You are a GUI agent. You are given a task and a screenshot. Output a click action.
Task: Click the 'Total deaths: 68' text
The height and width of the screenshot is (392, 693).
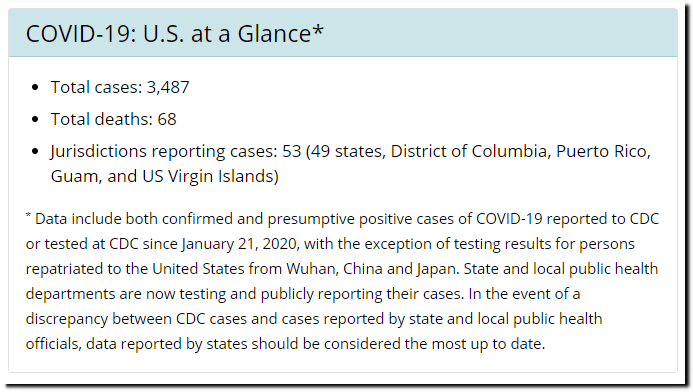(x=113, y=119)
